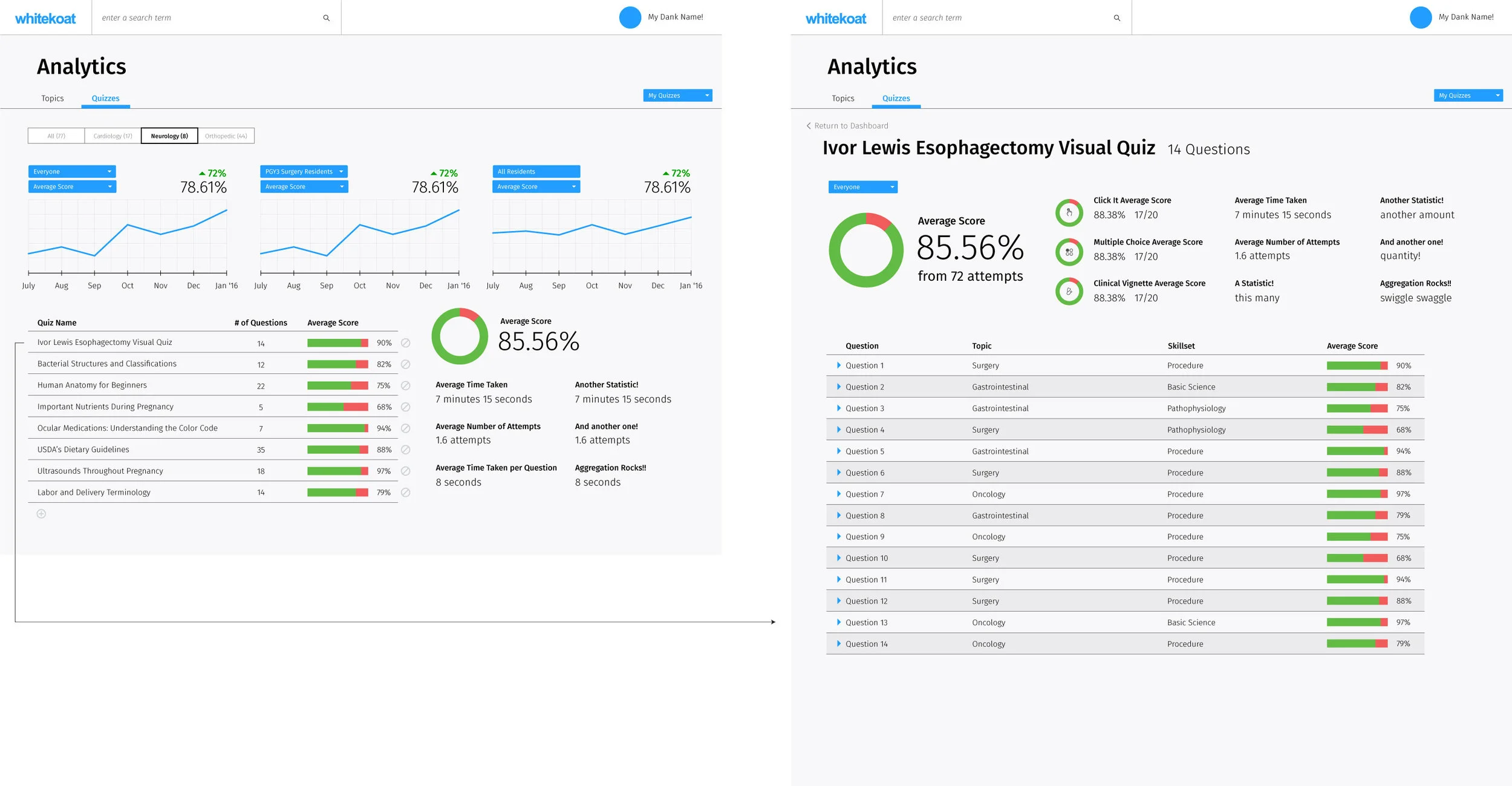Image resolution: width=1512 pixels, height=786 pixels.
Task: Switch to the left Topics tab
Action: (53, 99)
